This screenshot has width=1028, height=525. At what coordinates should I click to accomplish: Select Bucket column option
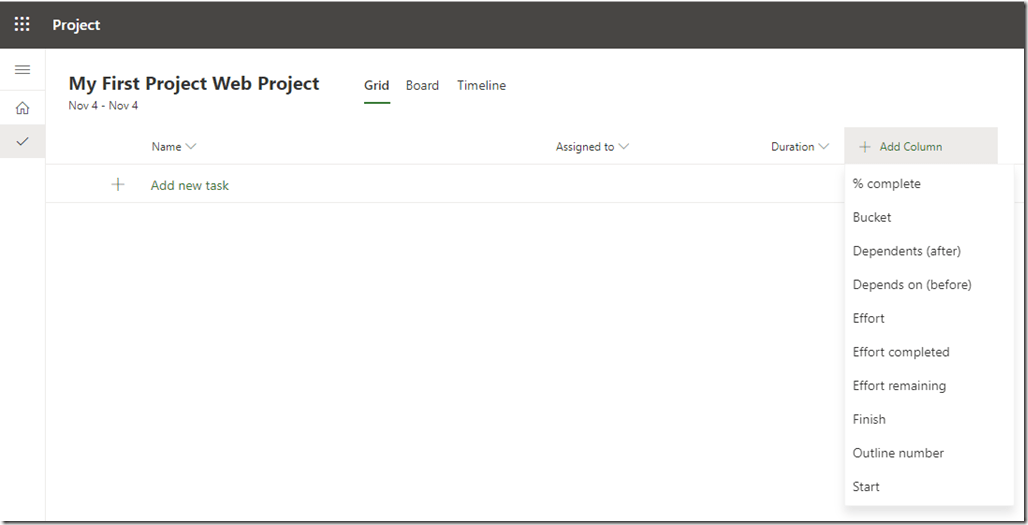tap(872, 217)
